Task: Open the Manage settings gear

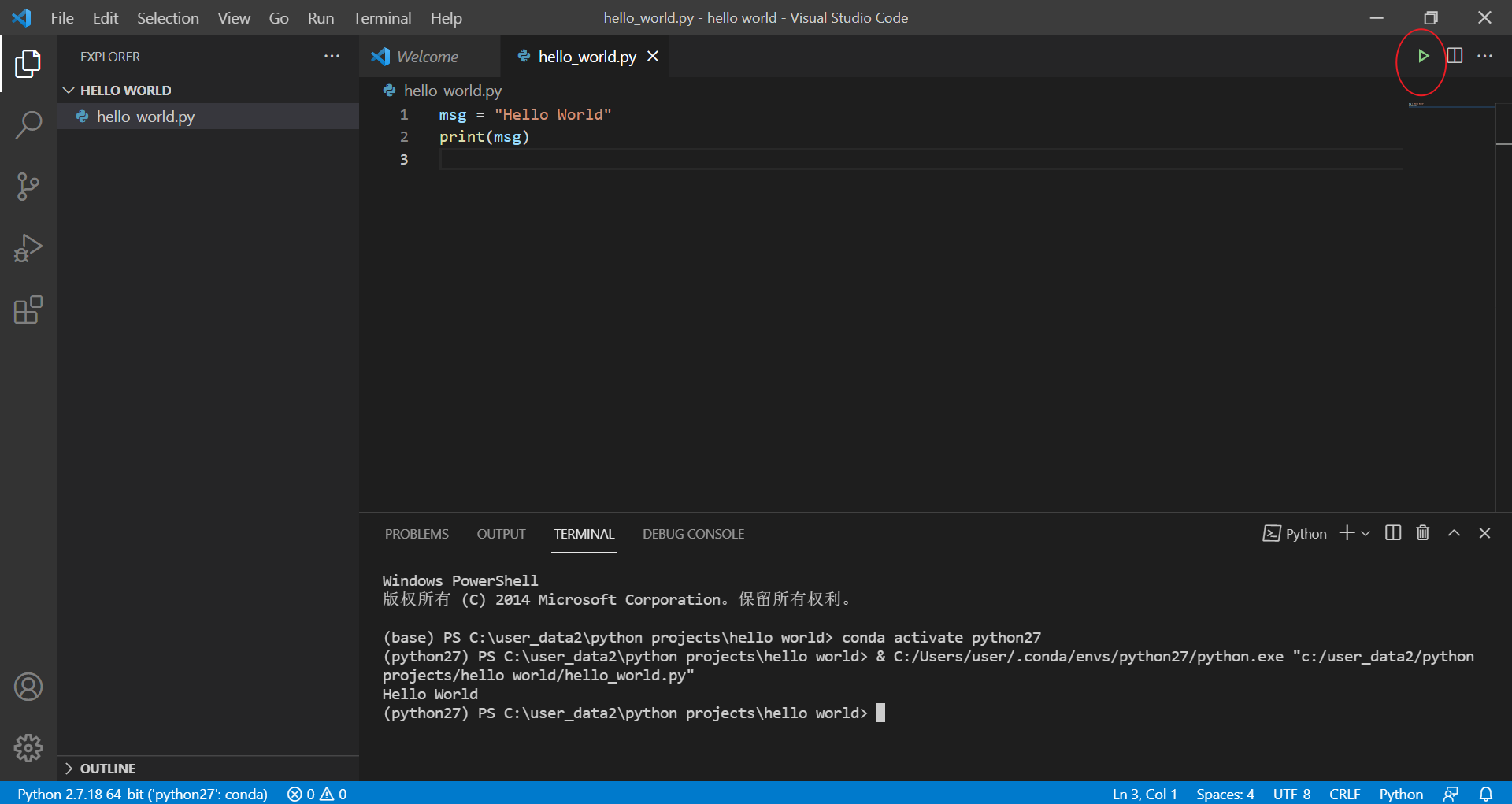Action: pos(28,748)
